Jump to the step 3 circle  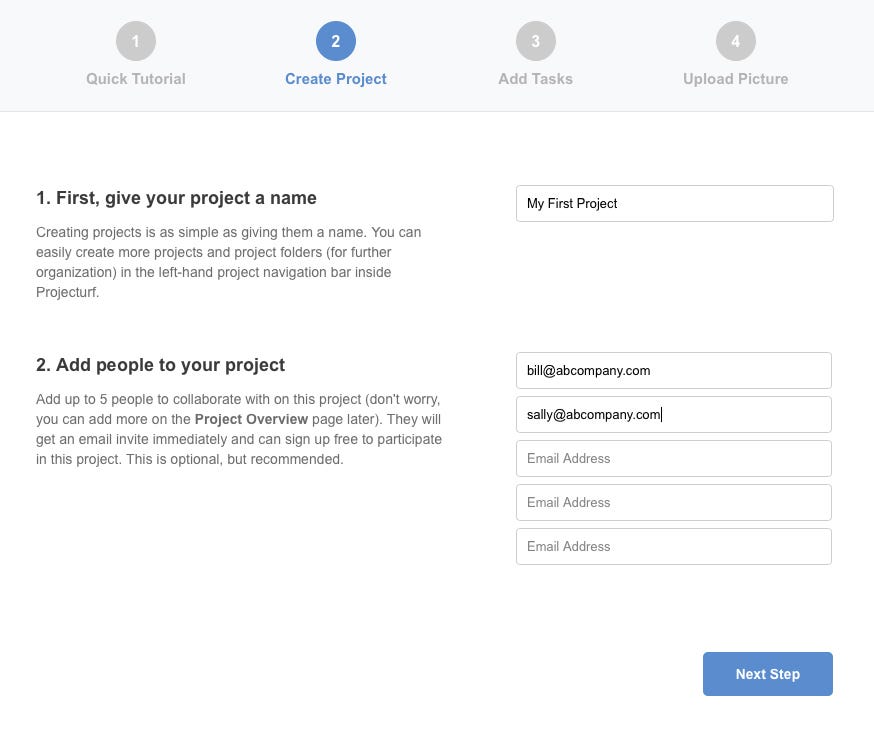[536, 41]
